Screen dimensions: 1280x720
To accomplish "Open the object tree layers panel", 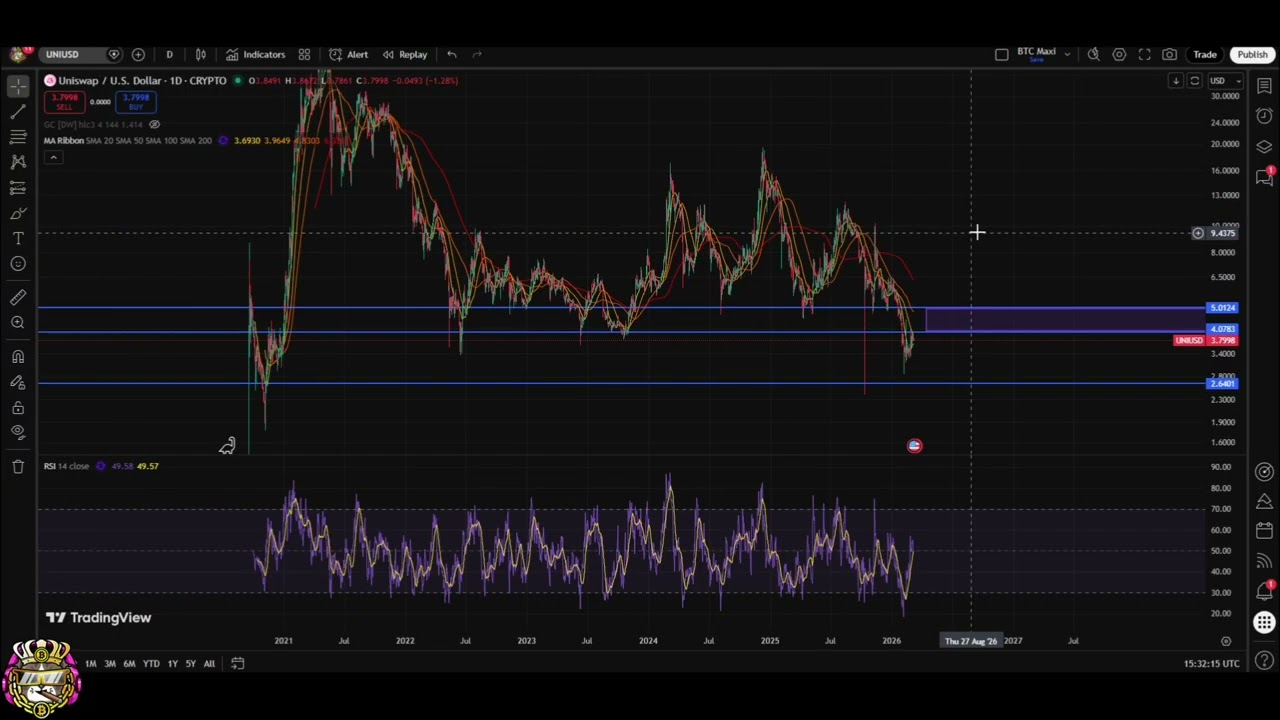I will [1264, 147].
